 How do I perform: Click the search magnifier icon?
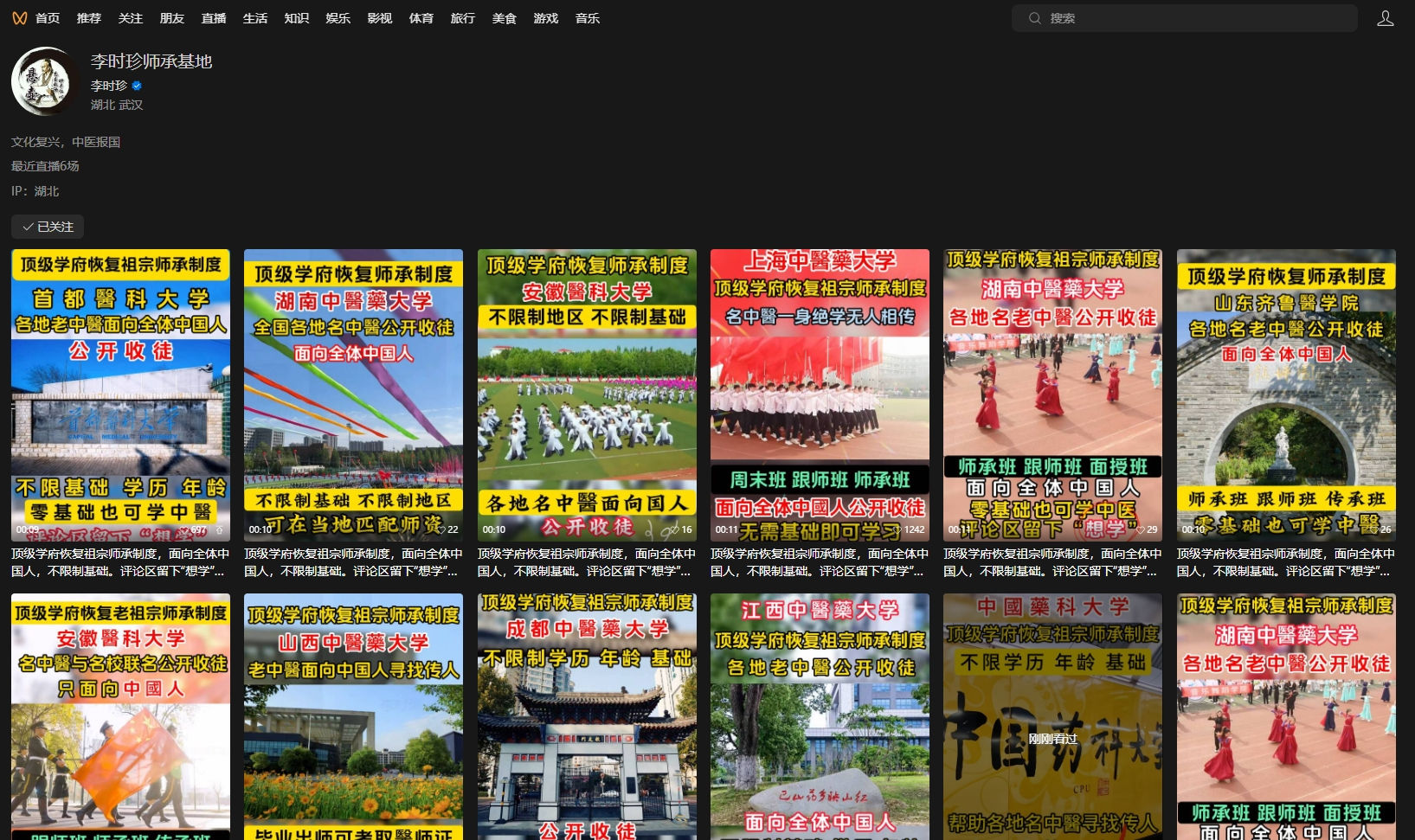point(1034,18)
